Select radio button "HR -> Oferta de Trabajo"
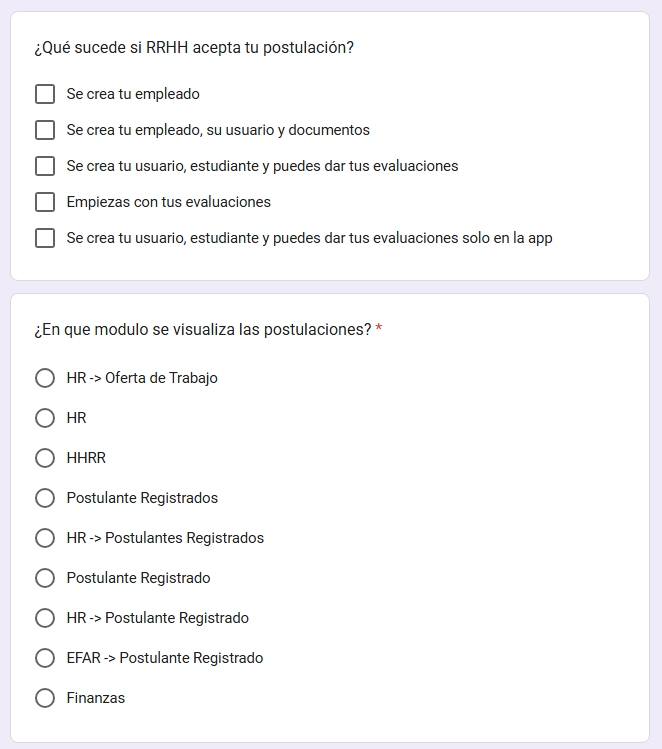Screen dimensions: 662x749 45,378
